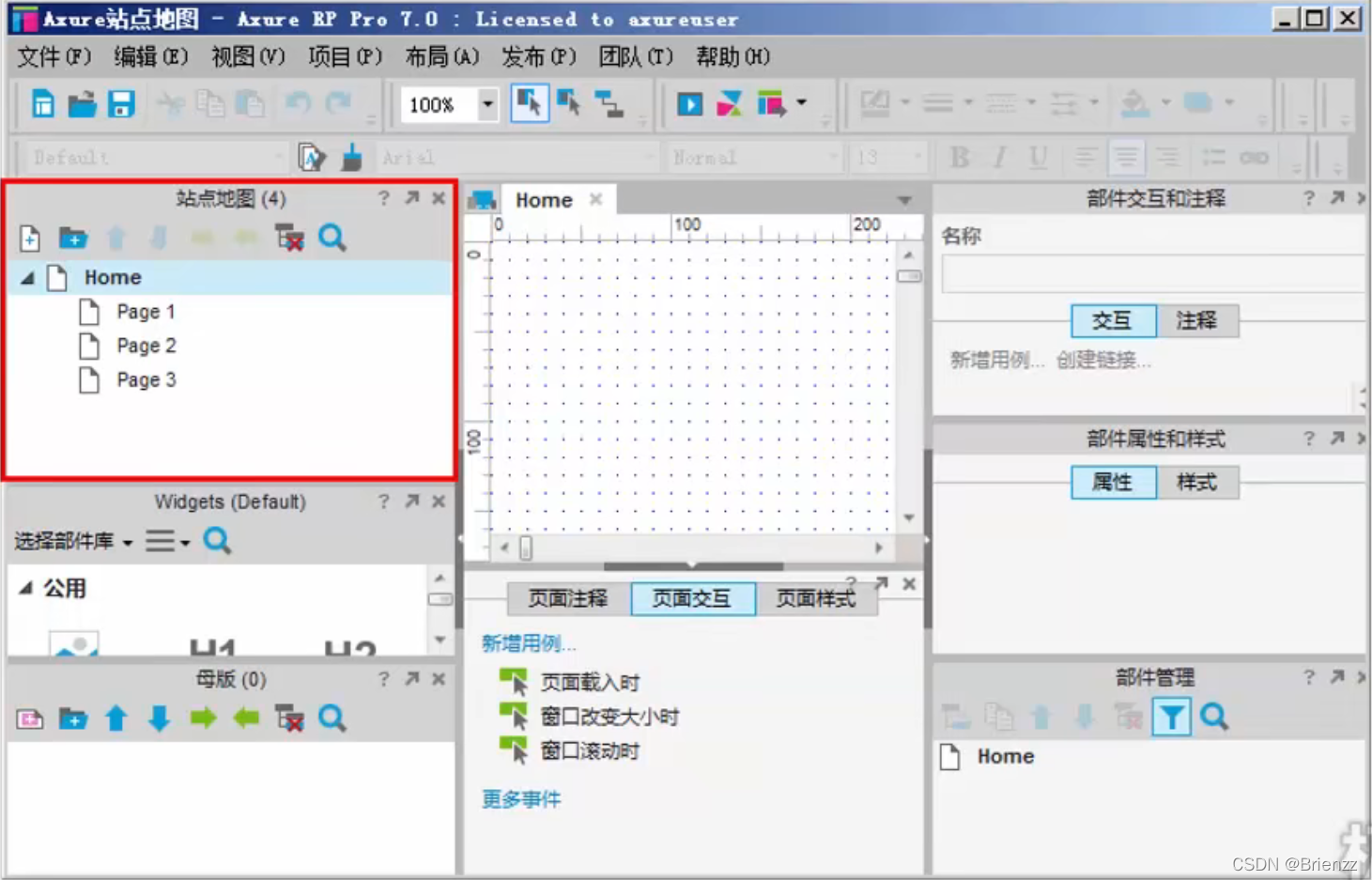
Task: Delete the selected page in sitemap
Action: pyautogui.click(x=289, y=239)
